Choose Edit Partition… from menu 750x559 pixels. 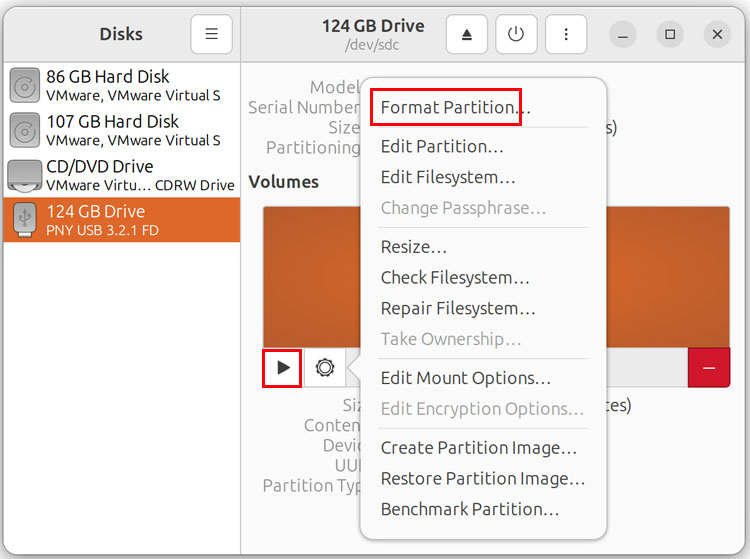pos(442,146)
